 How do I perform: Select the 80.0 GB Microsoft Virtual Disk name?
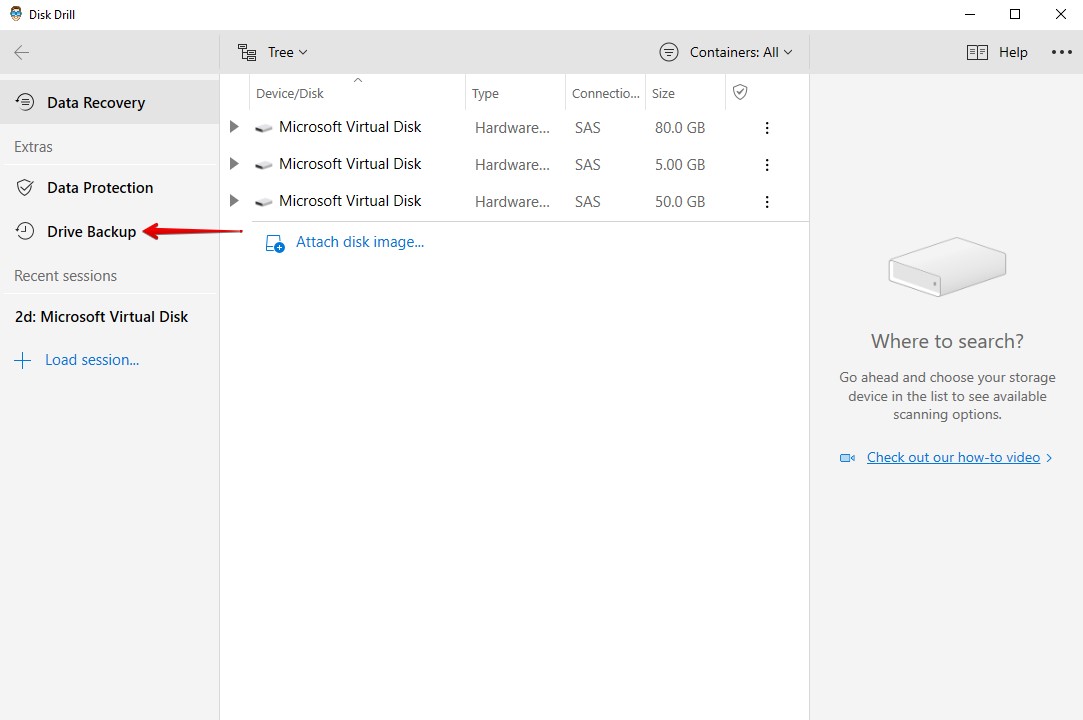(350, 127)
